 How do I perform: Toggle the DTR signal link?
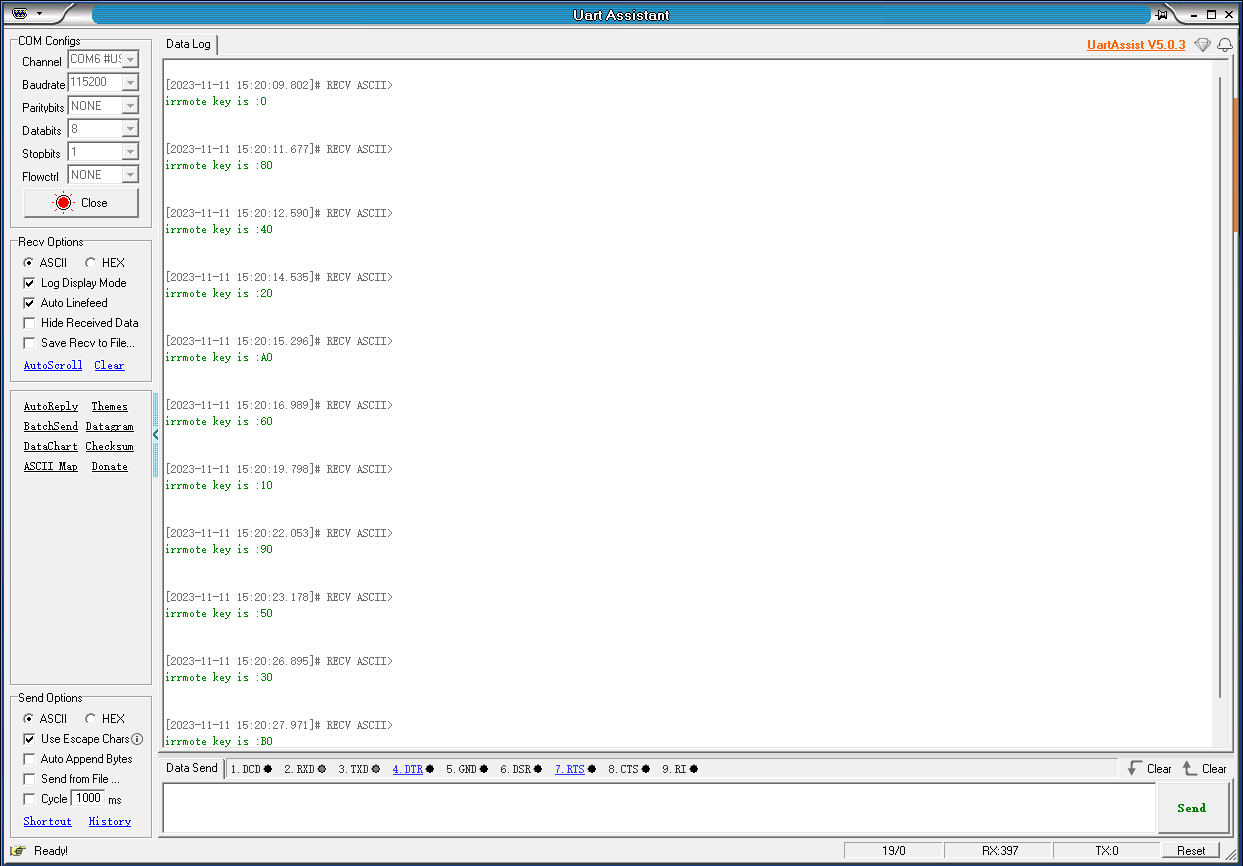click(x=407, y=769)
